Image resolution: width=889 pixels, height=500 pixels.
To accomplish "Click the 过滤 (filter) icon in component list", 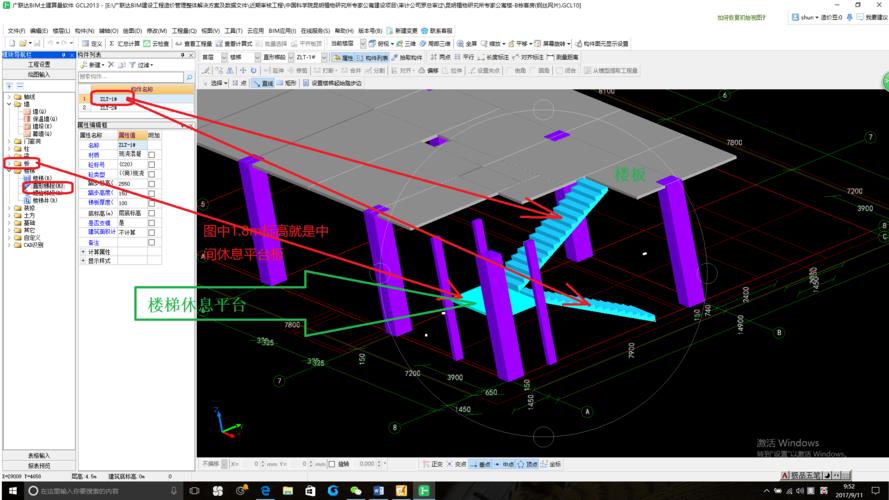I will pyautogui.click(x=140, y=64).
